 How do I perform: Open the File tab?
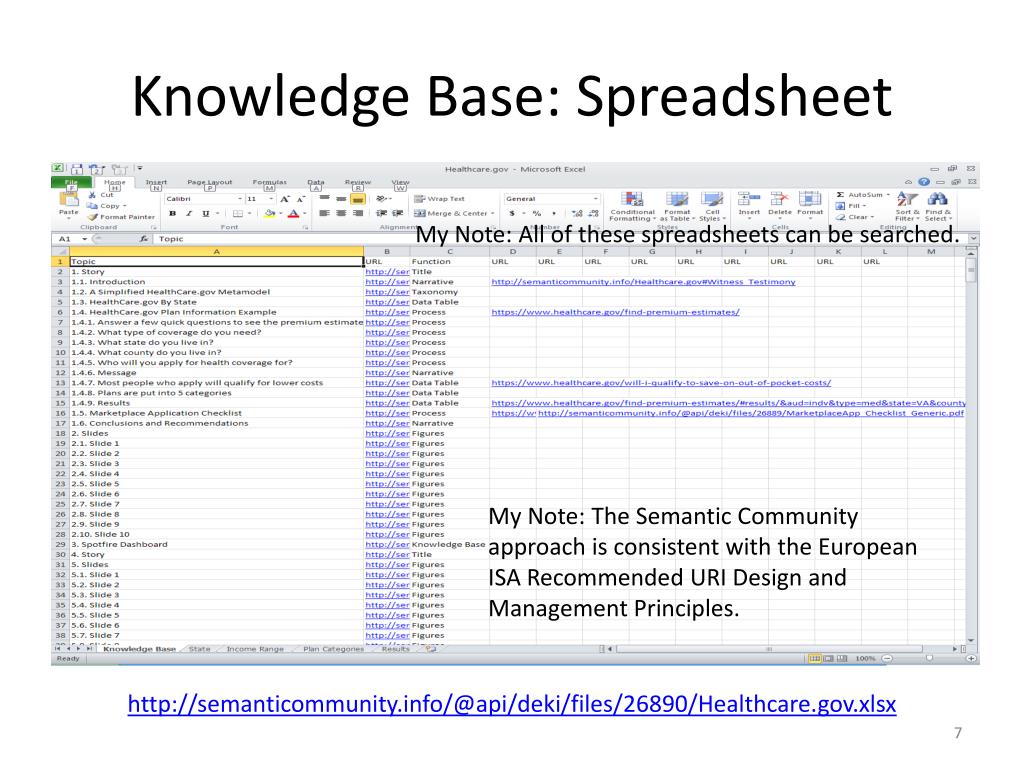(x=71, y=183)
